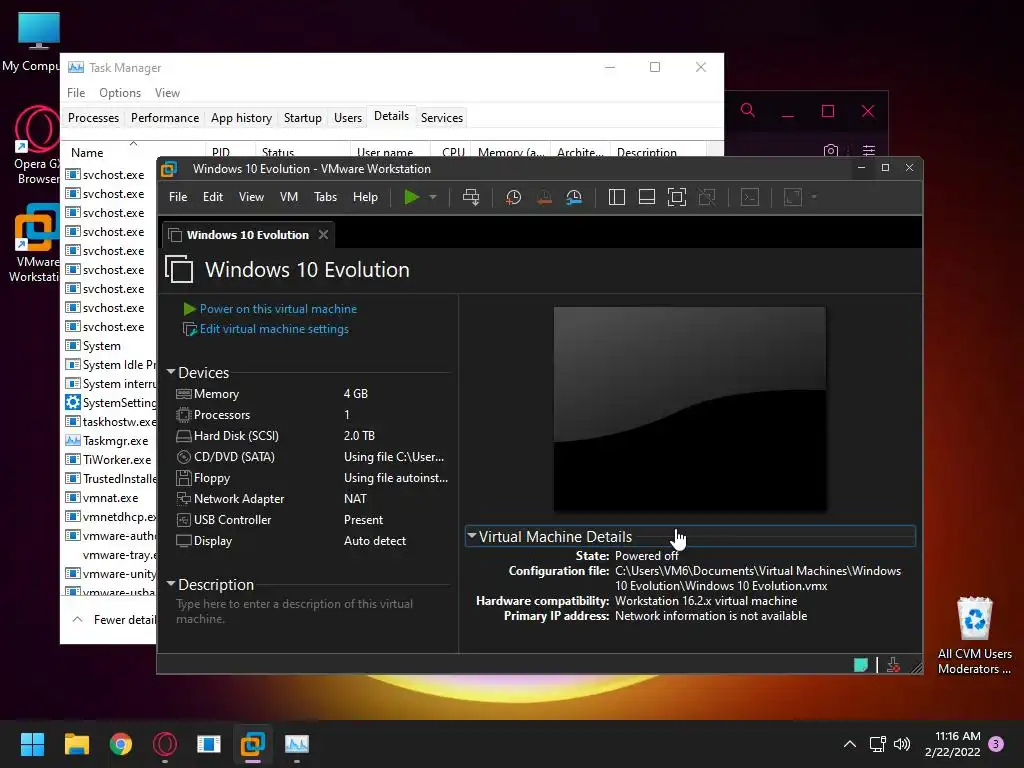Click Edit virtual machine settings link
Screen dimensions: 1024x768
pos(274,329)
